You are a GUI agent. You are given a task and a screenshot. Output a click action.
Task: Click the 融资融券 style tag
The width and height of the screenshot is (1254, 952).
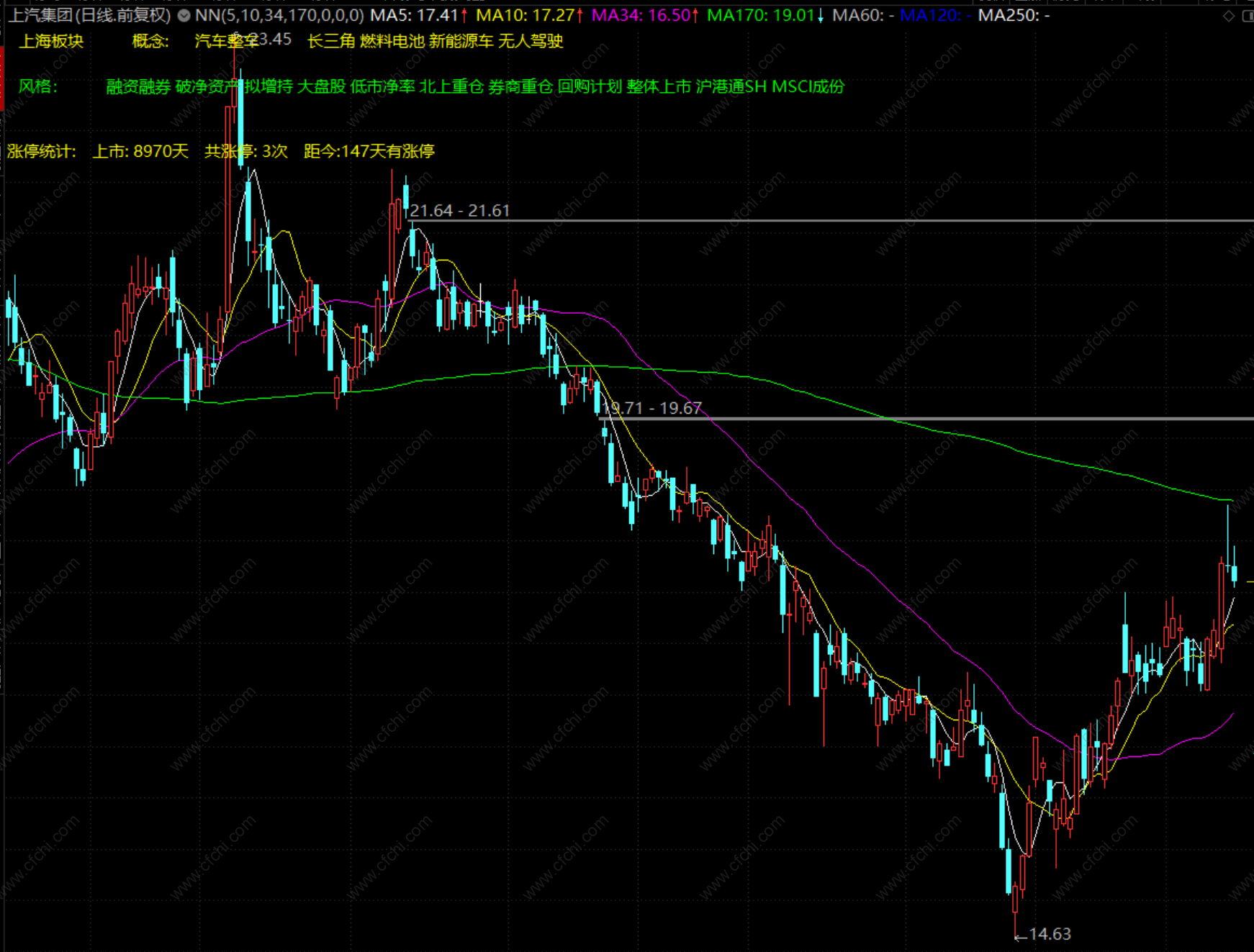coord(139,86)
